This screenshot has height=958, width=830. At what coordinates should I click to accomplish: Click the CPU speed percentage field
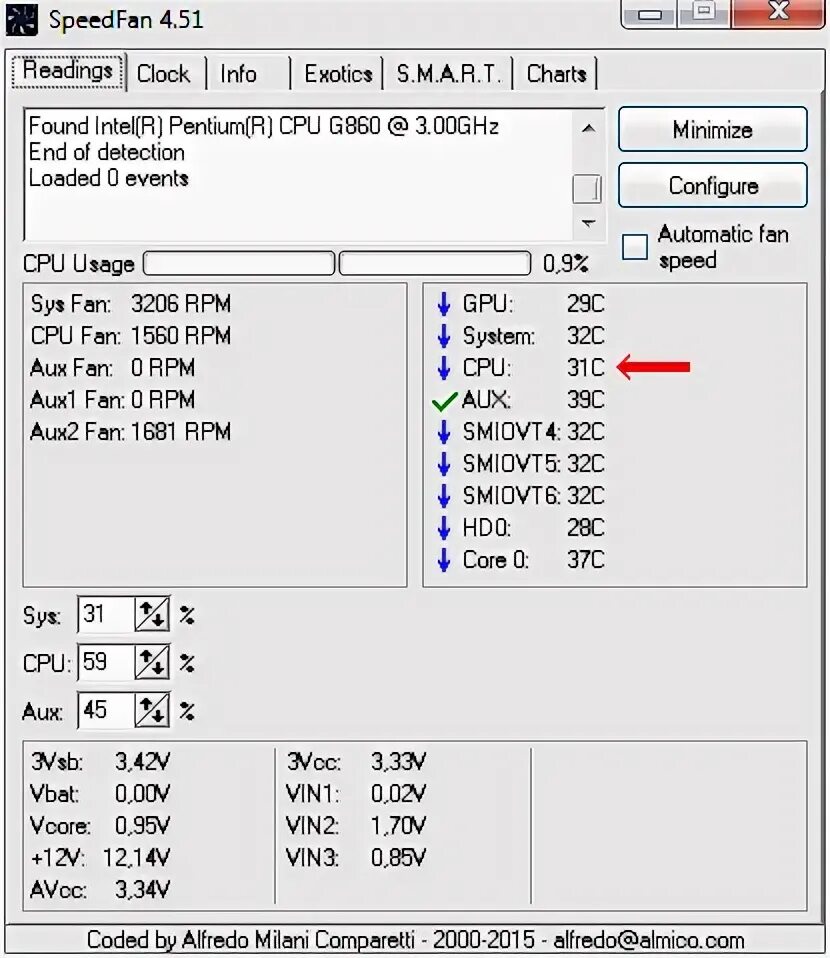click(x=106, y=662)
